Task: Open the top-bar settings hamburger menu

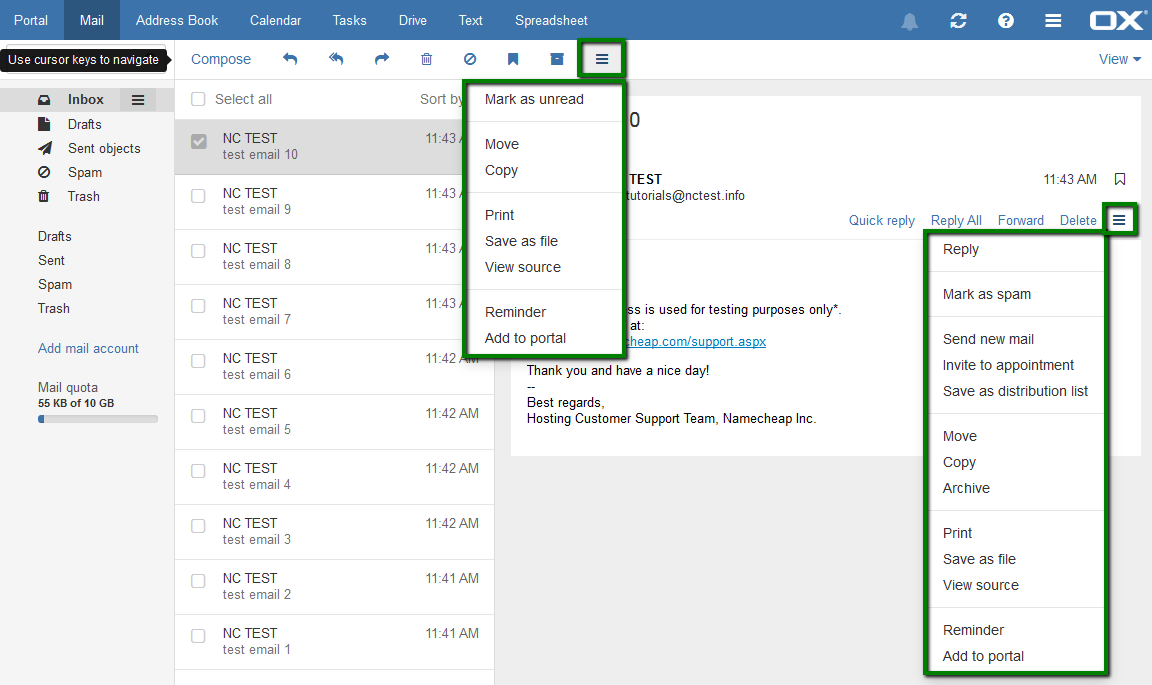Action: click(x=1053, y=21)
